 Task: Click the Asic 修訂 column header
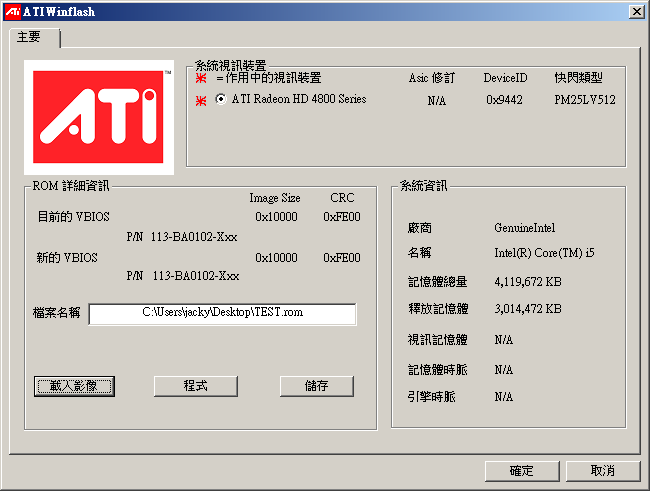(x=432, y=78)
